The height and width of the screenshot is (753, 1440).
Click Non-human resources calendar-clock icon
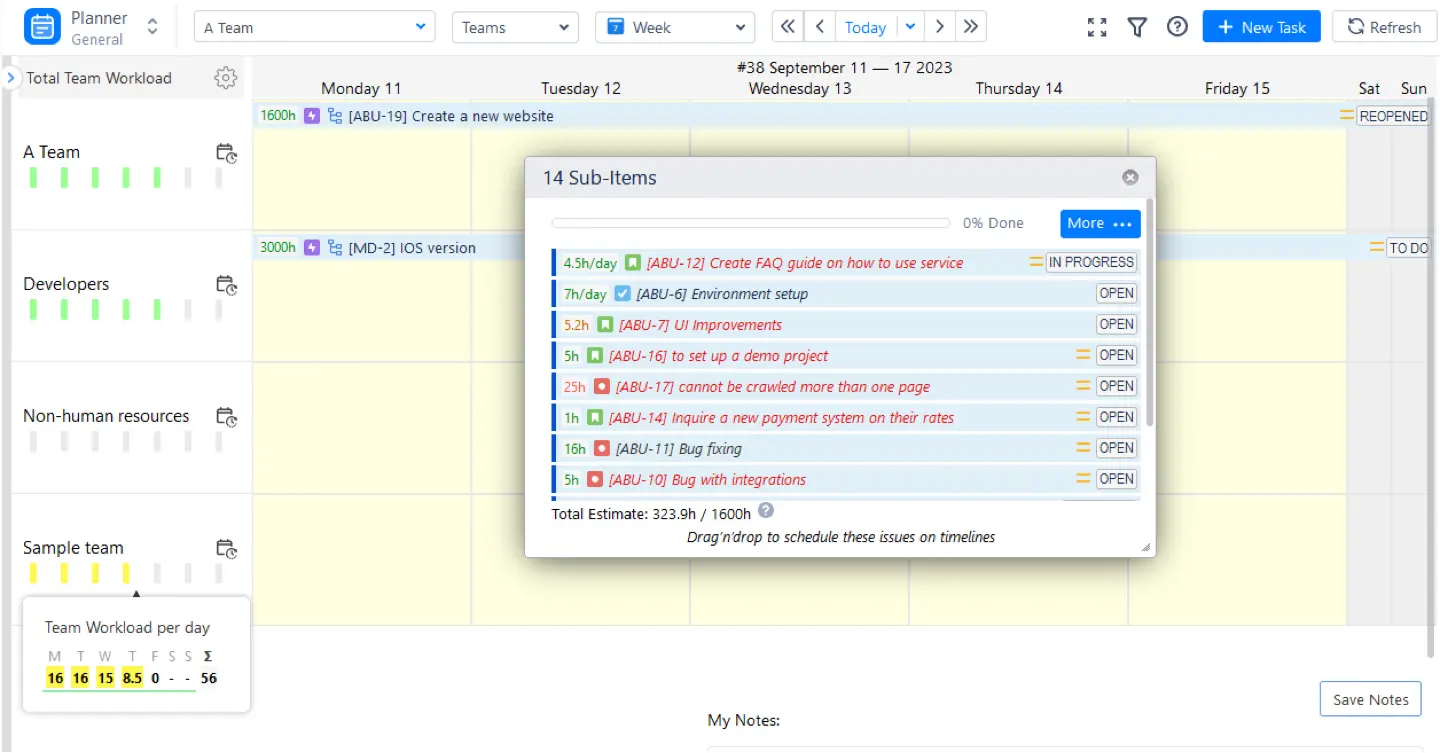point(227,417)
